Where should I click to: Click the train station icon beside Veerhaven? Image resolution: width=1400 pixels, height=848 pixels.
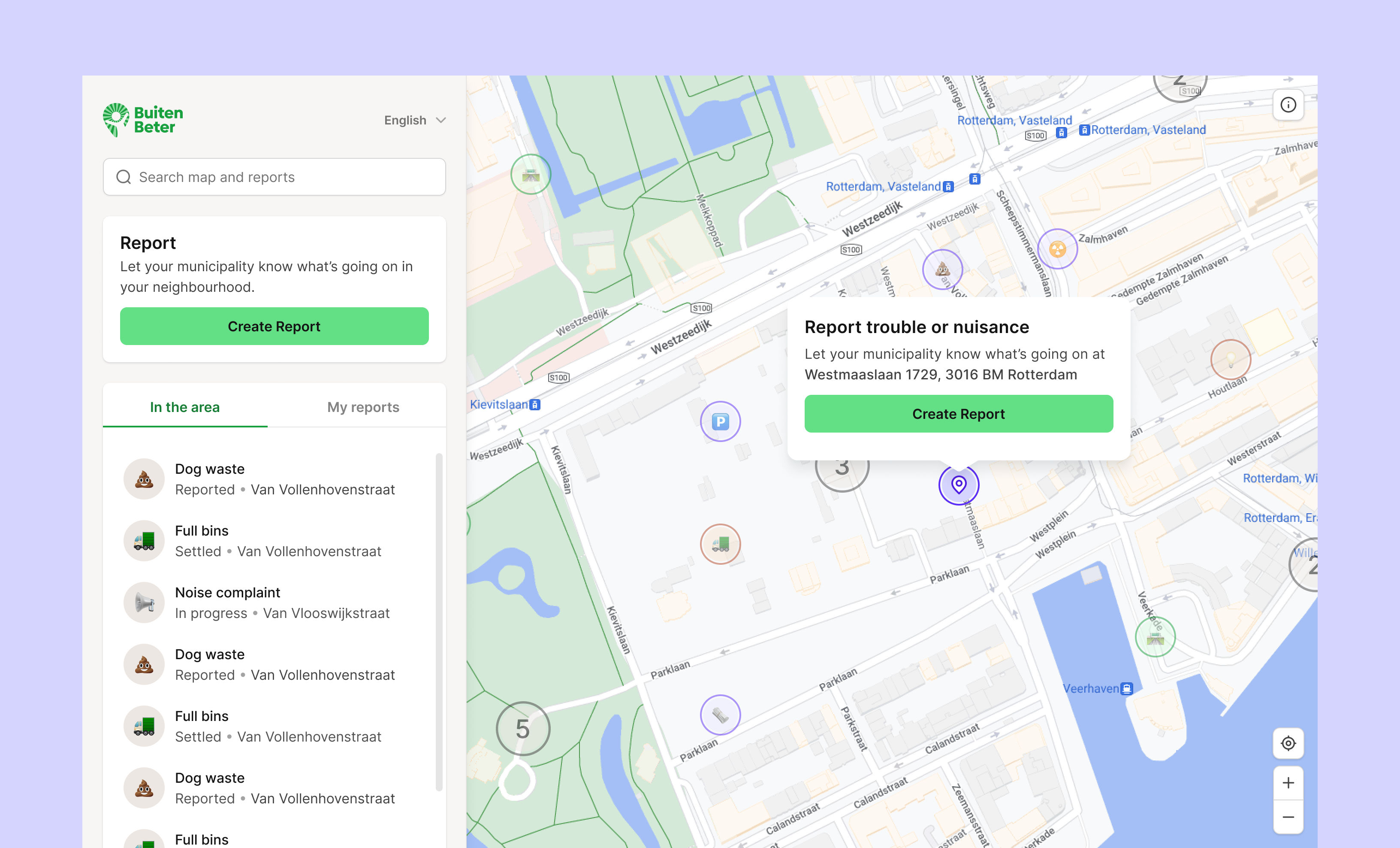[1127, 688]
